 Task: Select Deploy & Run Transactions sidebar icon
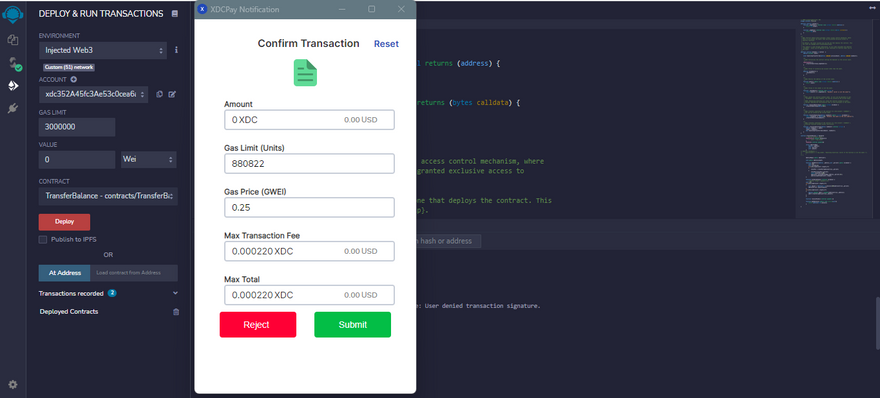[13, 85]
